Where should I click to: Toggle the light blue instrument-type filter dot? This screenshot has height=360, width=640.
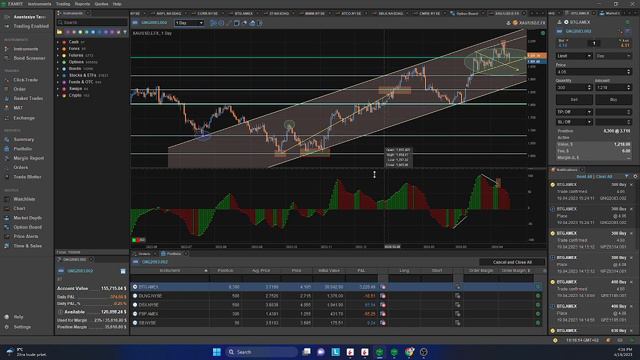(93, 32)
